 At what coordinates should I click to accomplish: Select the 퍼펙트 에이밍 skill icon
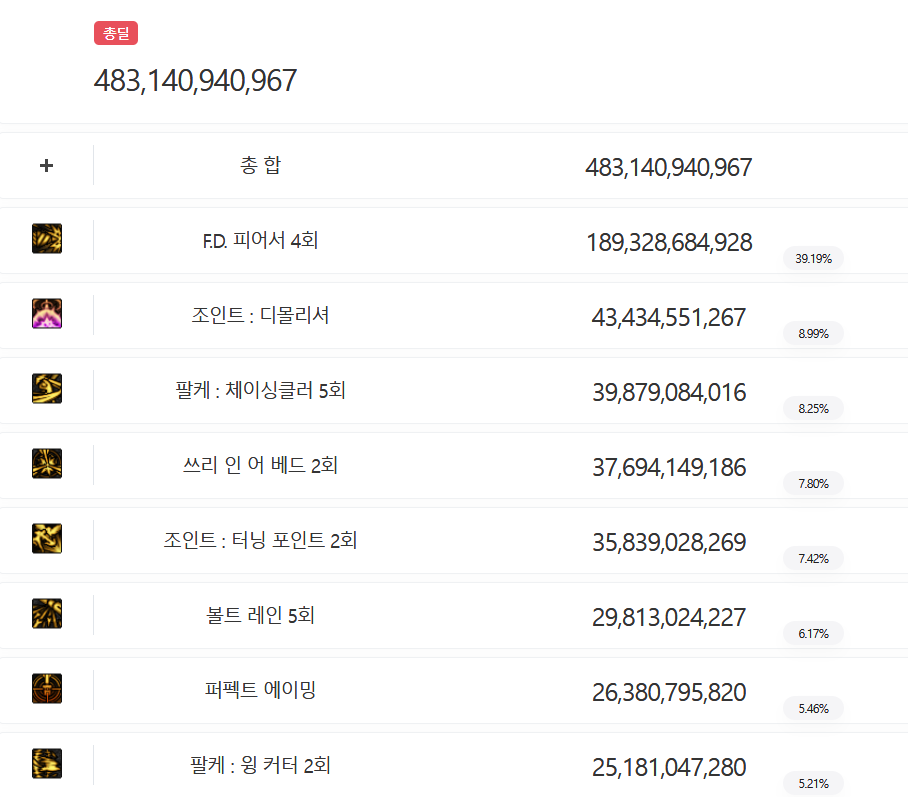coord(47,689)
